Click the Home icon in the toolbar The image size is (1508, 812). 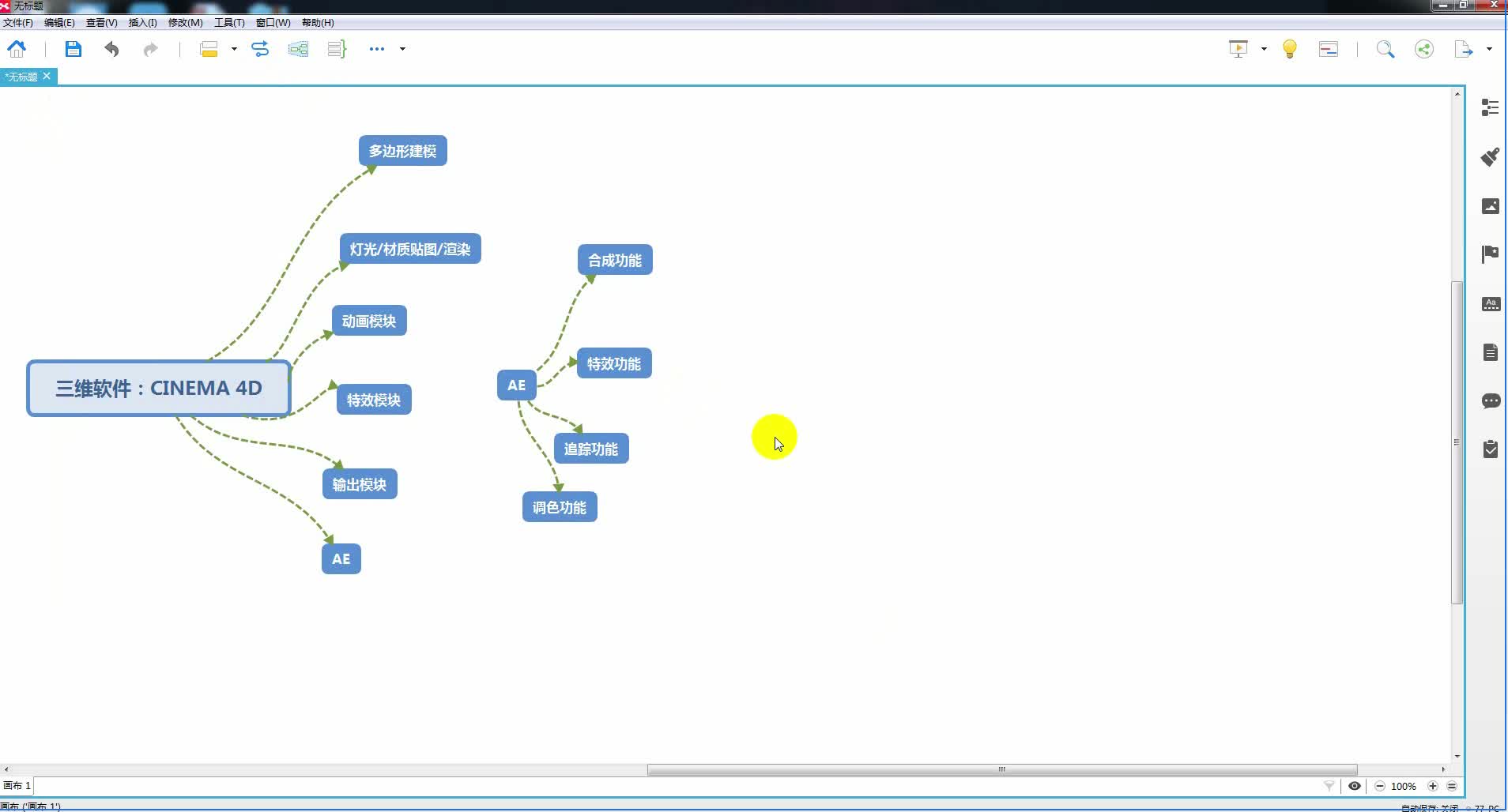pos(17,49)
